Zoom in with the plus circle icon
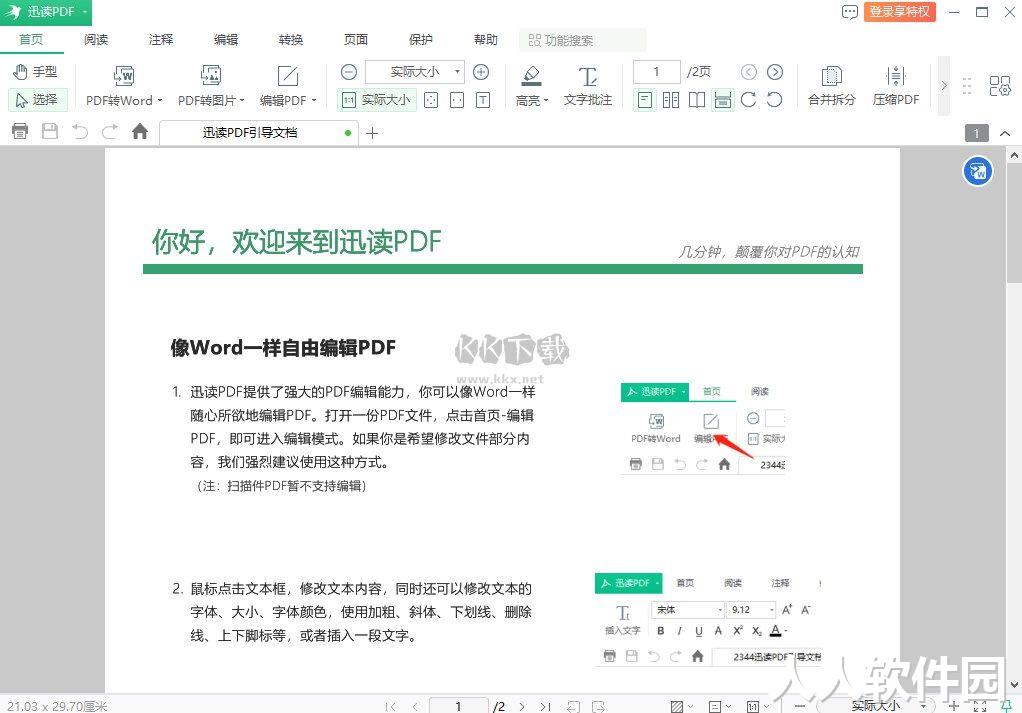 point(481,72)
